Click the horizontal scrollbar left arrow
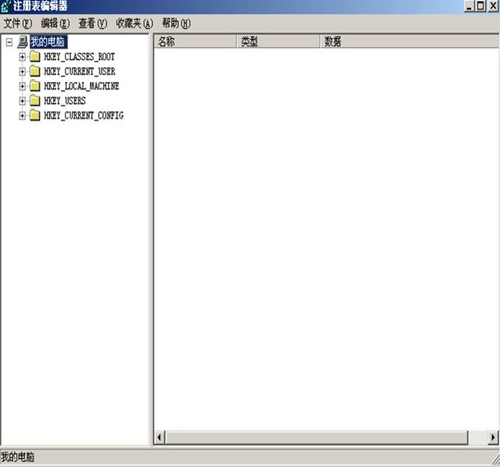The image size is (500, 467). pyautogui.click(x=160, y=437)
